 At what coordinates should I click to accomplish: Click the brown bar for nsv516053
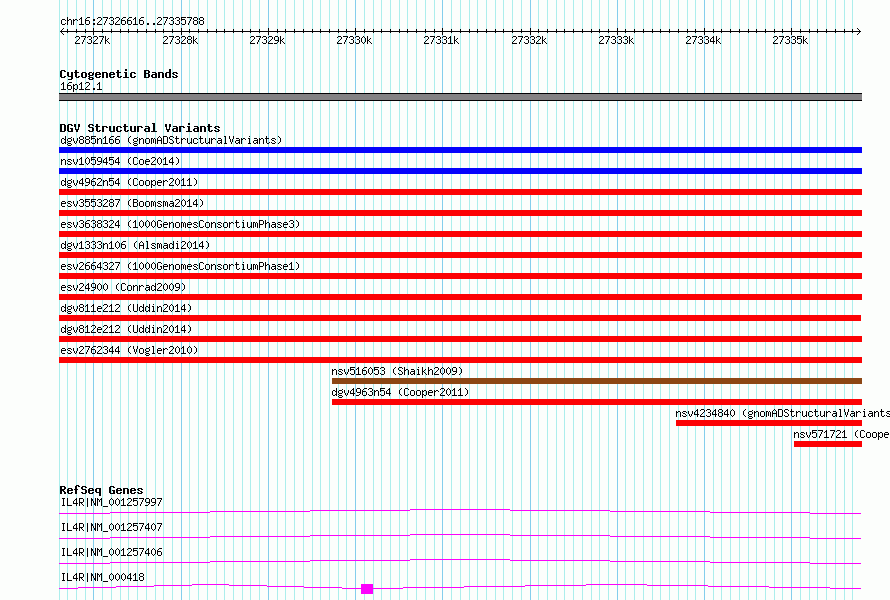[x=597, y=381]
